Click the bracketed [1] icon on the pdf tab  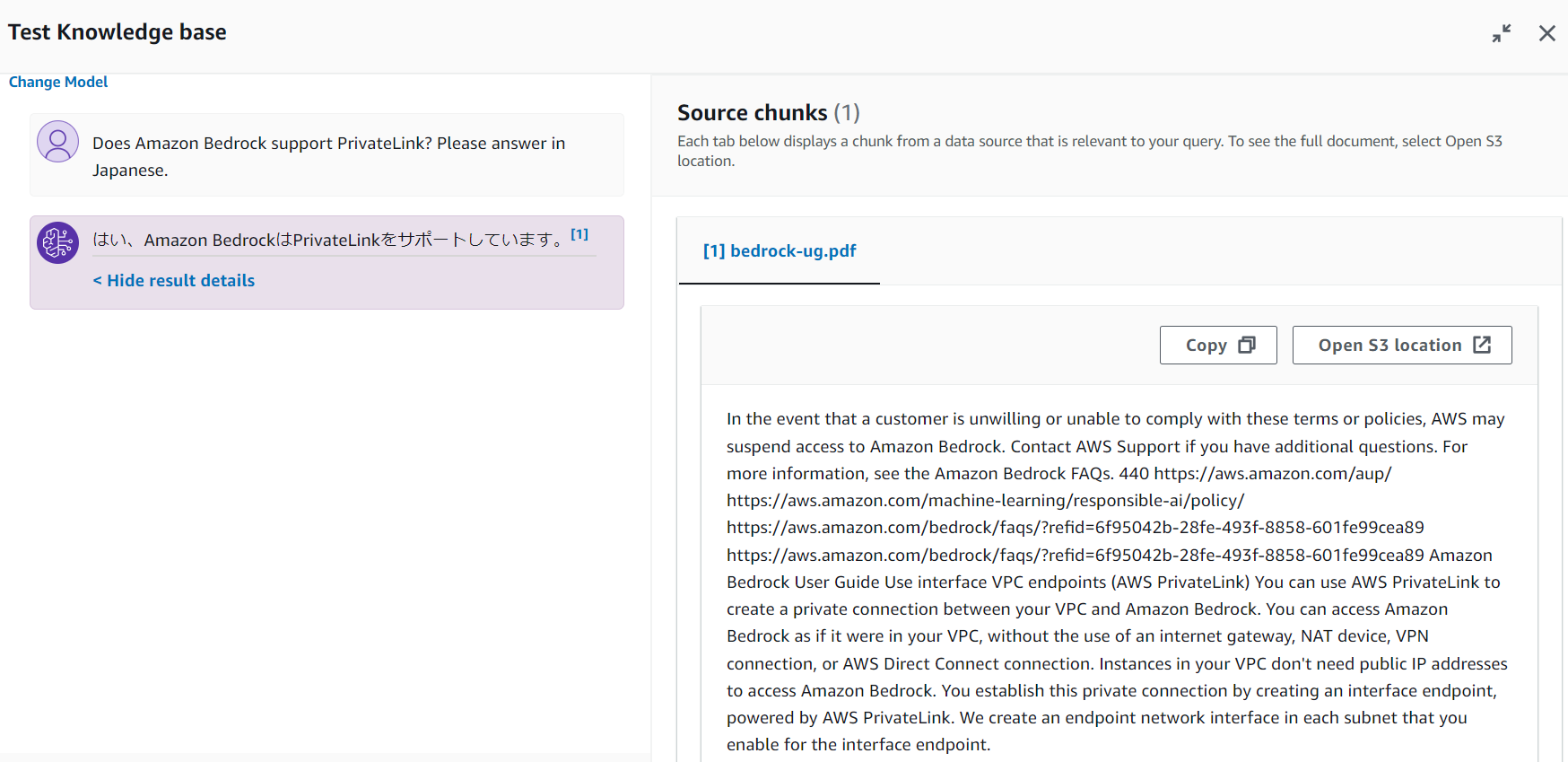pyautogui.click(x=713, y=251)
